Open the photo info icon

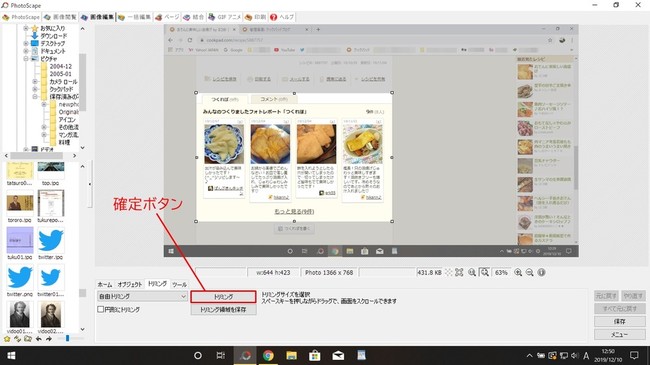541,273
